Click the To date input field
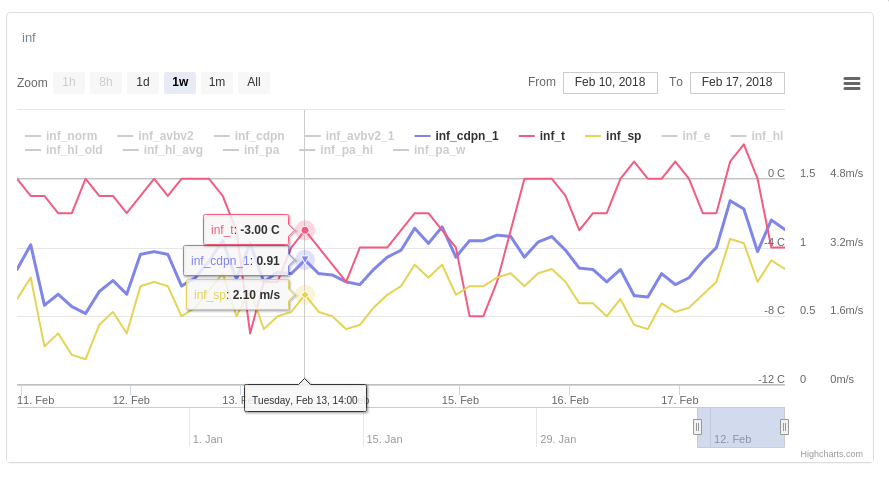The width and height of the screenshot is (889, 484). [x=737, y=82]
